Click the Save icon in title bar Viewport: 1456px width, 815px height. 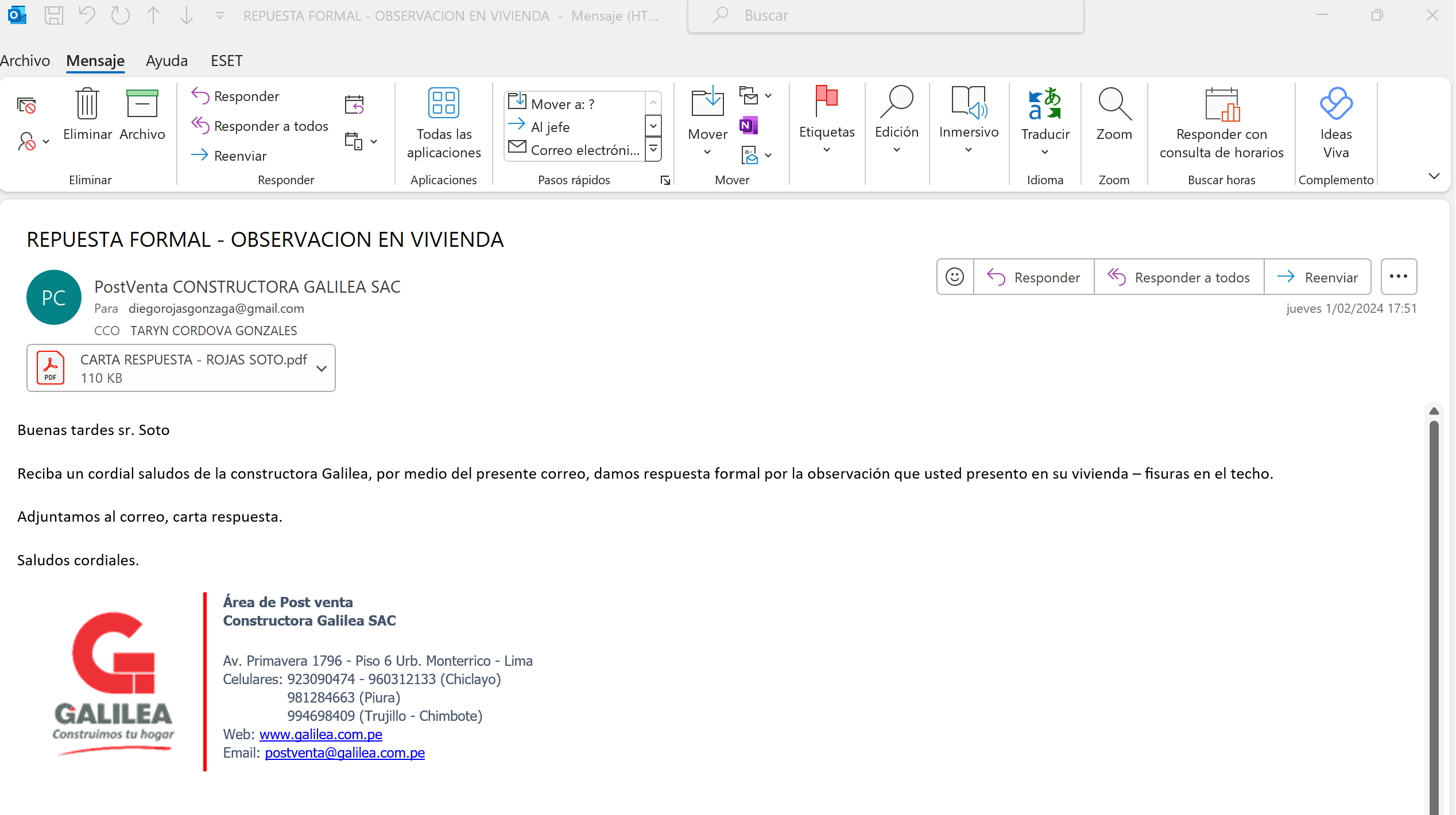point(54,15)
